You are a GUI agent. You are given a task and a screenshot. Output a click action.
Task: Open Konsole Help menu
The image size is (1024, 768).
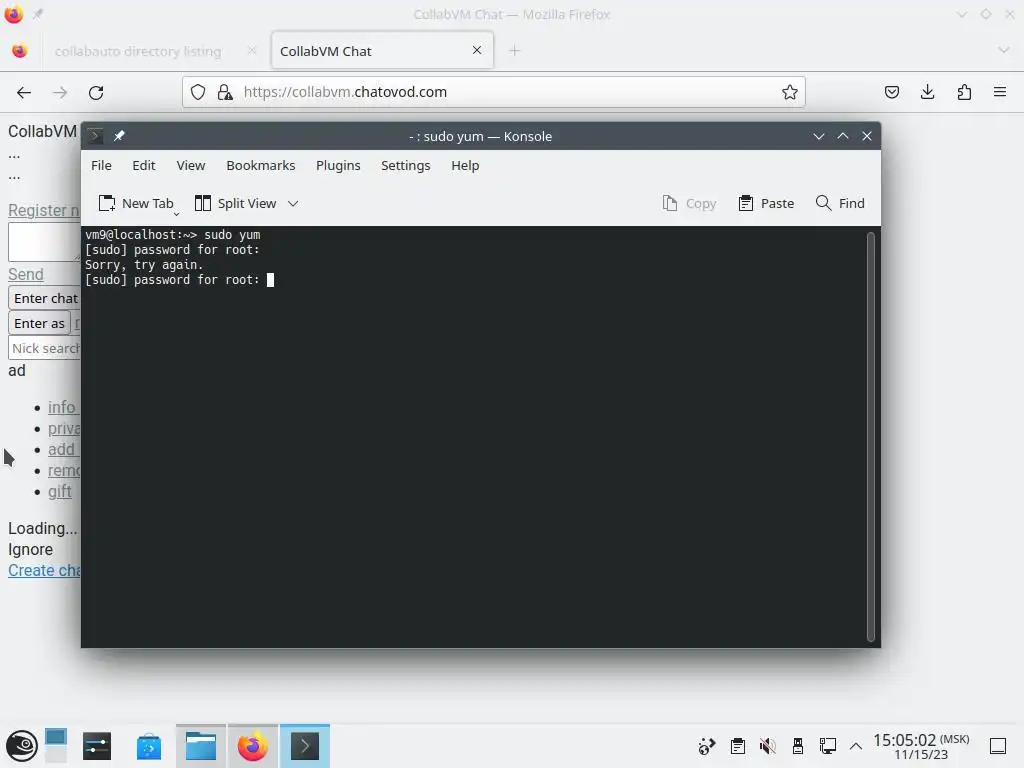click(x=465, y=165)
